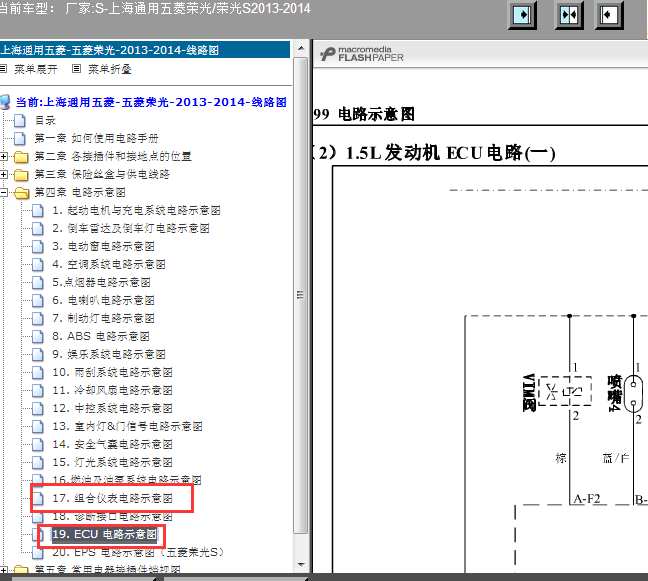This screenshot has height=581, width=648.
Task: Open 6. 电喇叭电路示意图
Action: tap(103, 300)
